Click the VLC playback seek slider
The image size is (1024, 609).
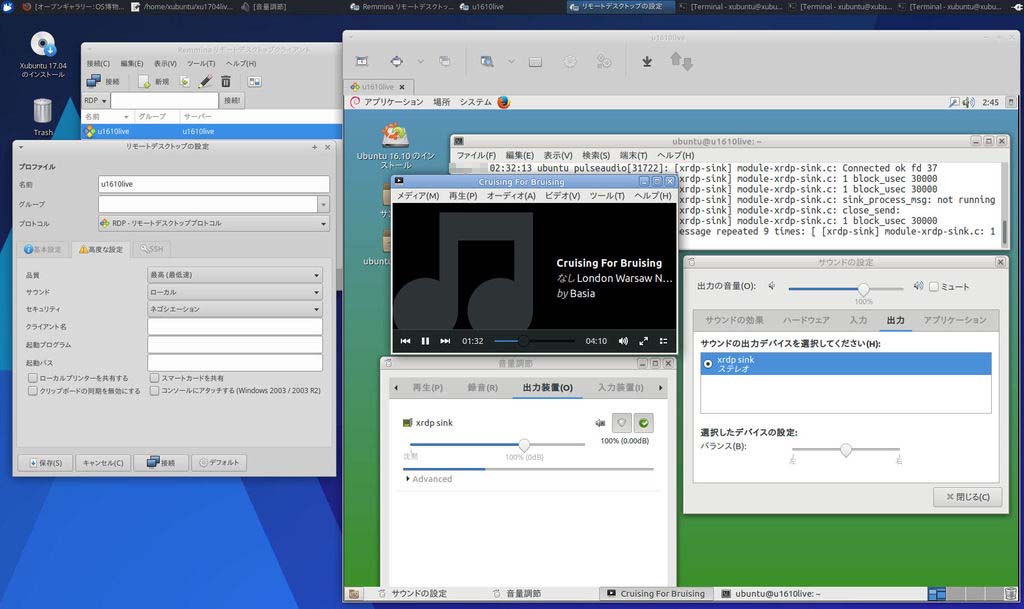pos(534,341)
